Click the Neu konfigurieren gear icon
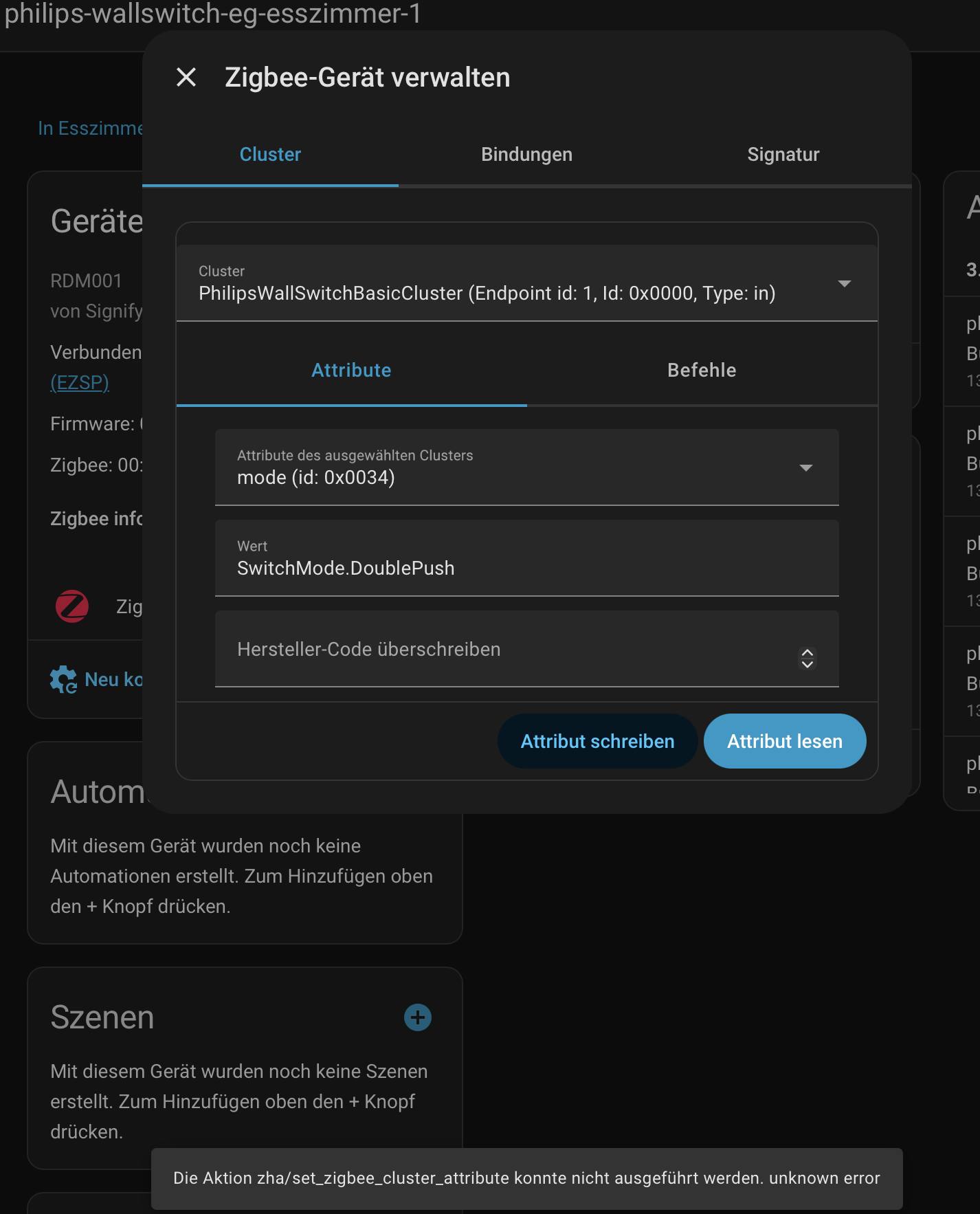 [x=63, y=679]
